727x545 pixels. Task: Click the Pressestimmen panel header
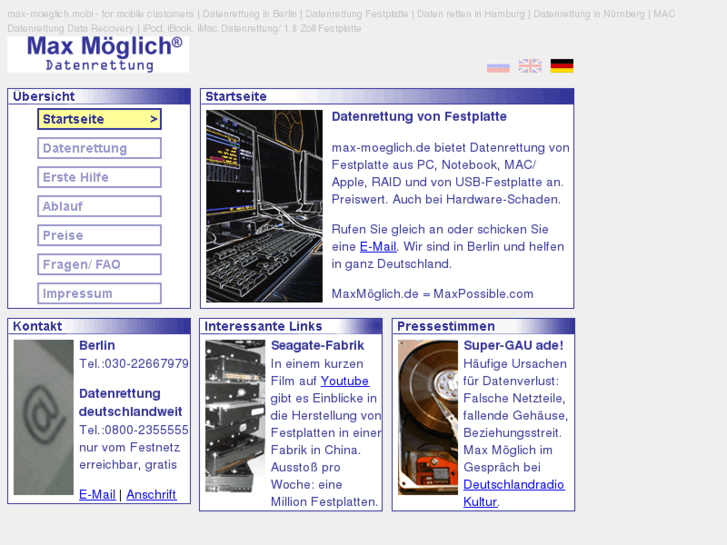coord(484,326)
